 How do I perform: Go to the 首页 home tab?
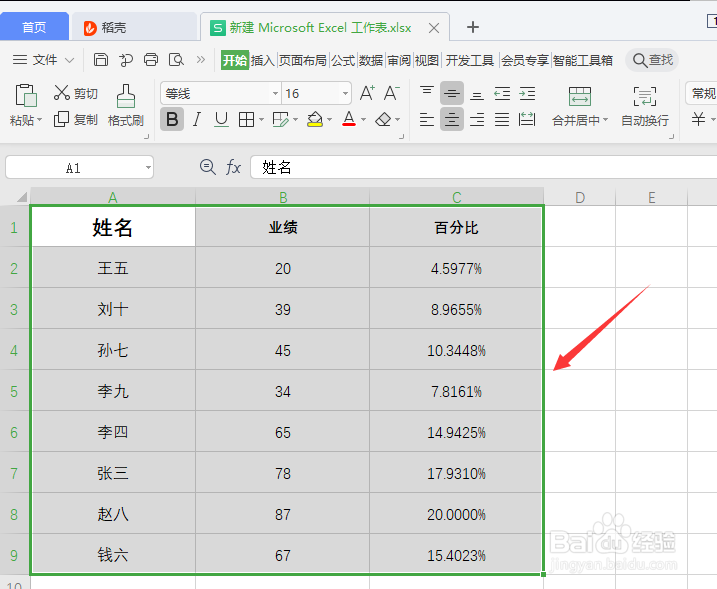coord(34,27)
